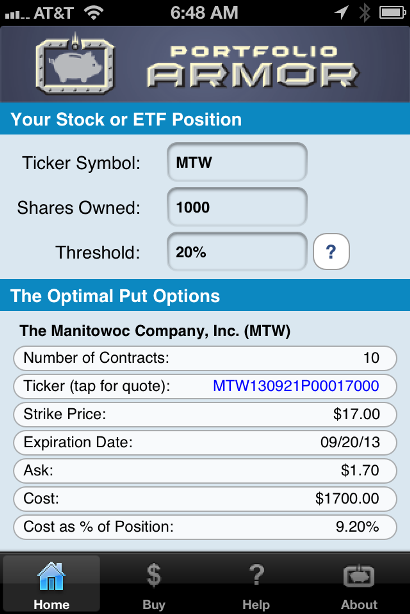Tap the Help question mark icon

pos(256,575)
